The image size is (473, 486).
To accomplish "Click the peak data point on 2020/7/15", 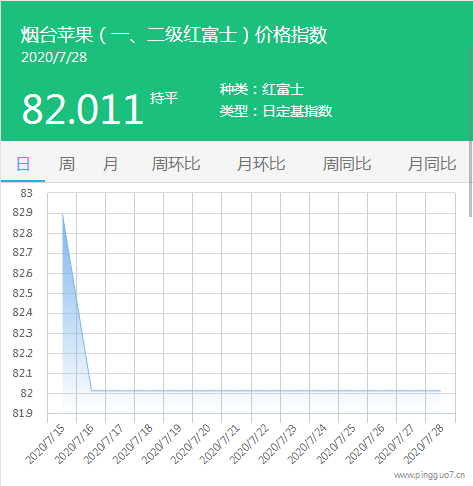I will tap(62, 214).
